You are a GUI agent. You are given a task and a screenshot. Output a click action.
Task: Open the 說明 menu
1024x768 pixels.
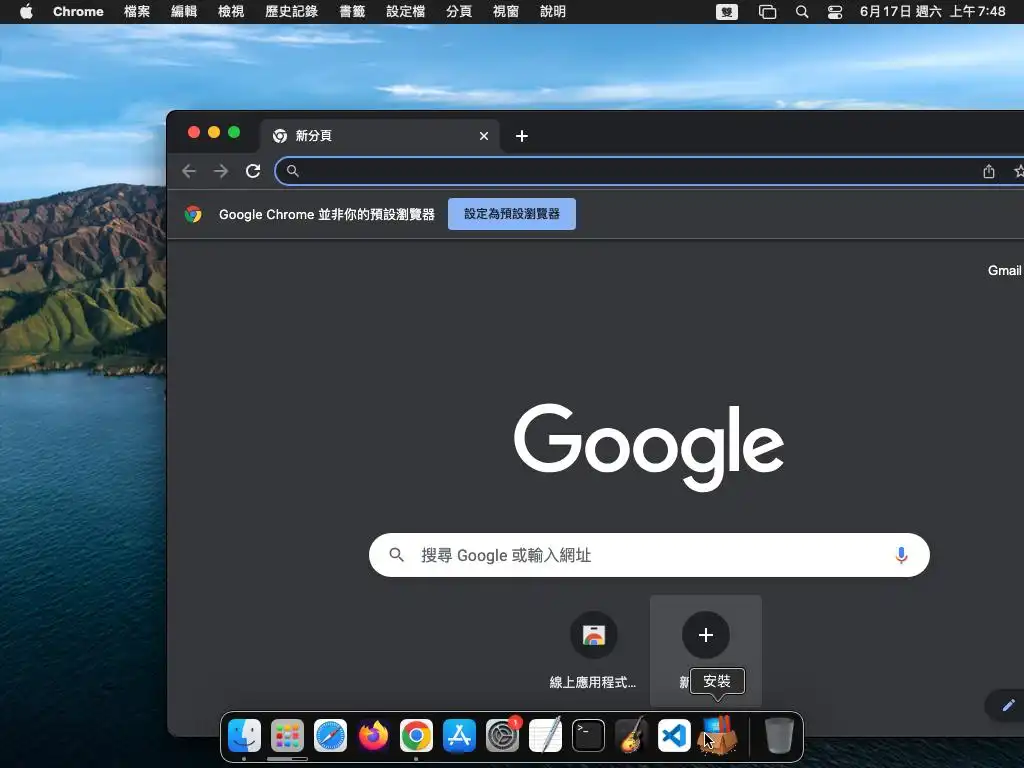553,12
